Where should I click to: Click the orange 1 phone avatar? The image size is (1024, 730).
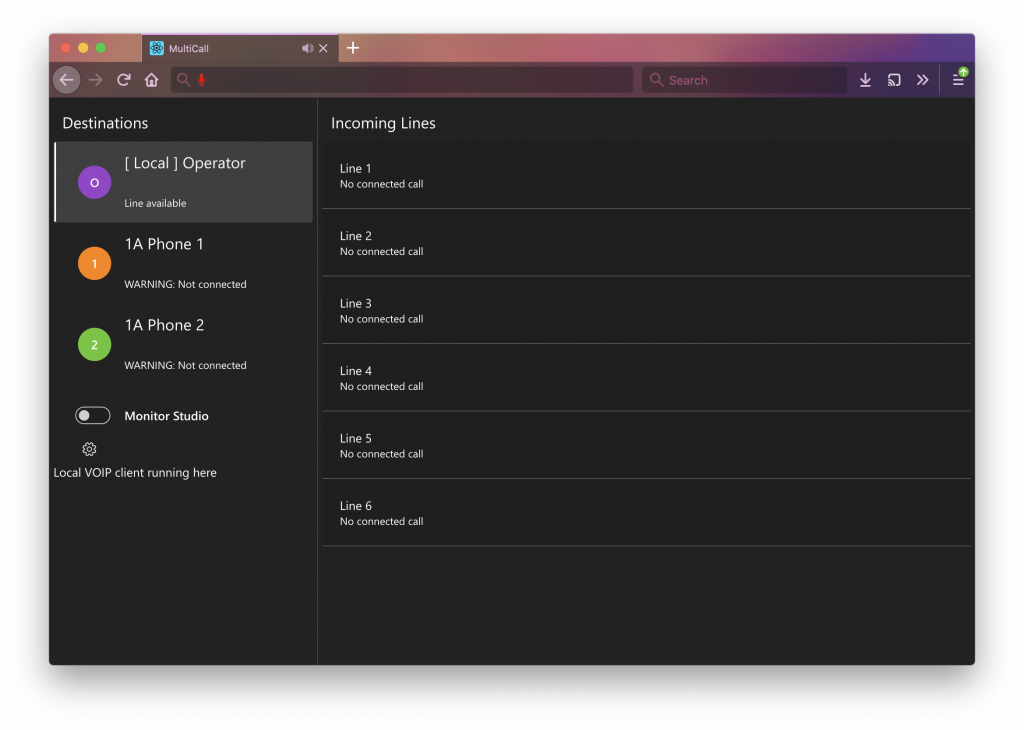point(95,263)
